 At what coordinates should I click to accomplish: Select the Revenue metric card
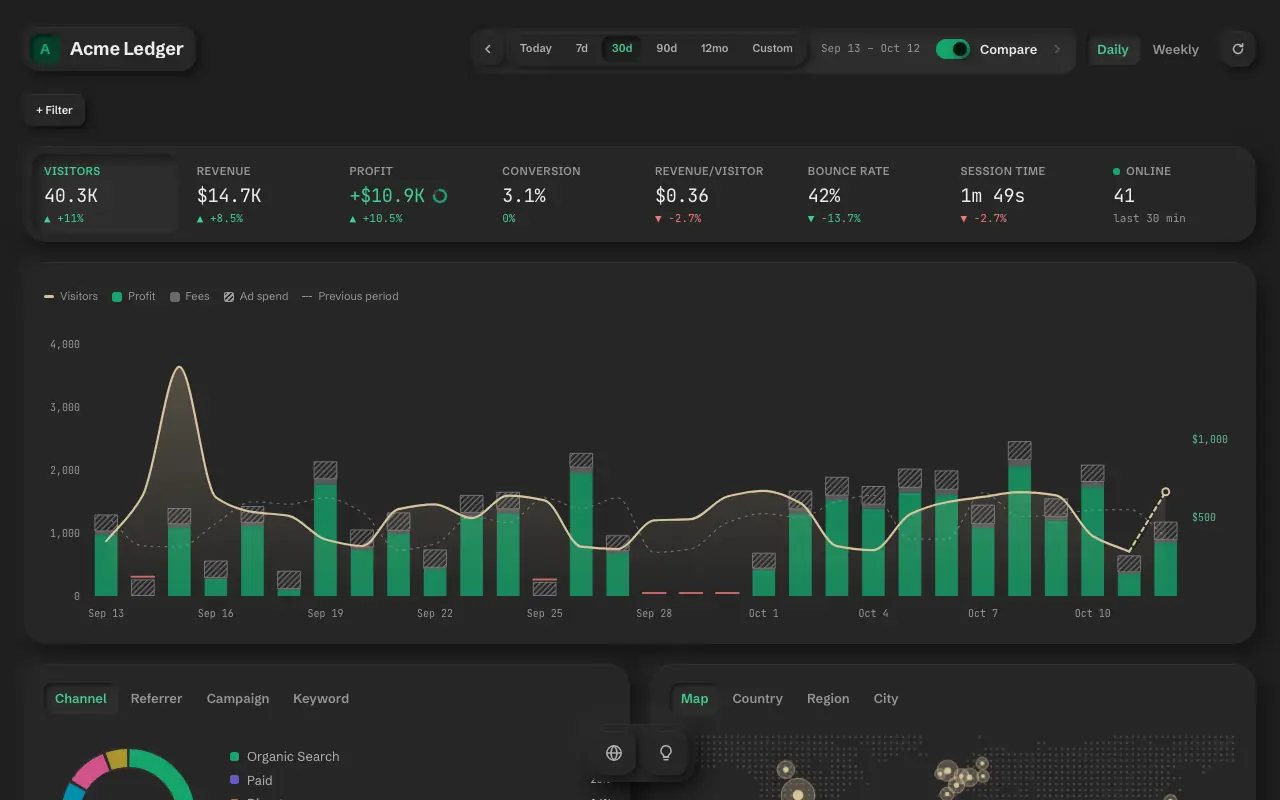click(259, 194)
